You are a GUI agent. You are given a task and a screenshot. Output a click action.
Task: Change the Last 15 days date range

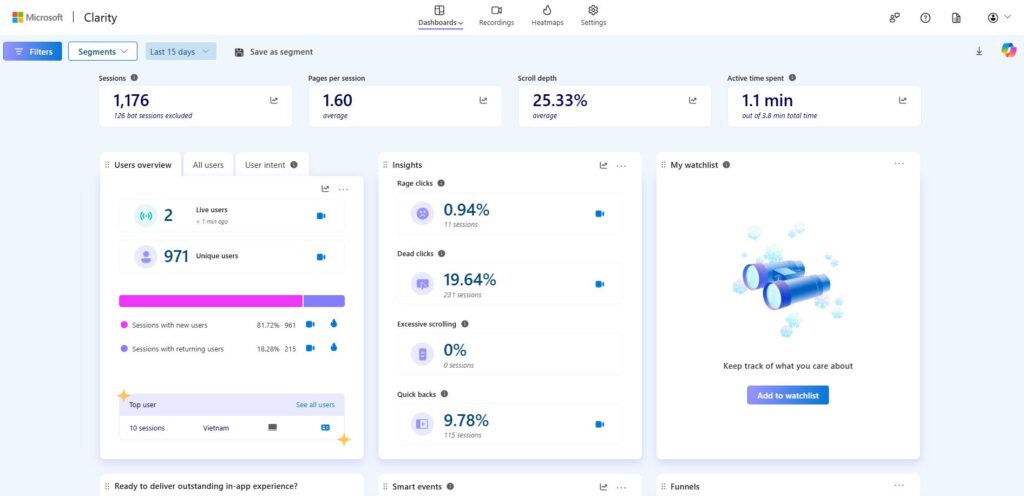click(180, 52)
